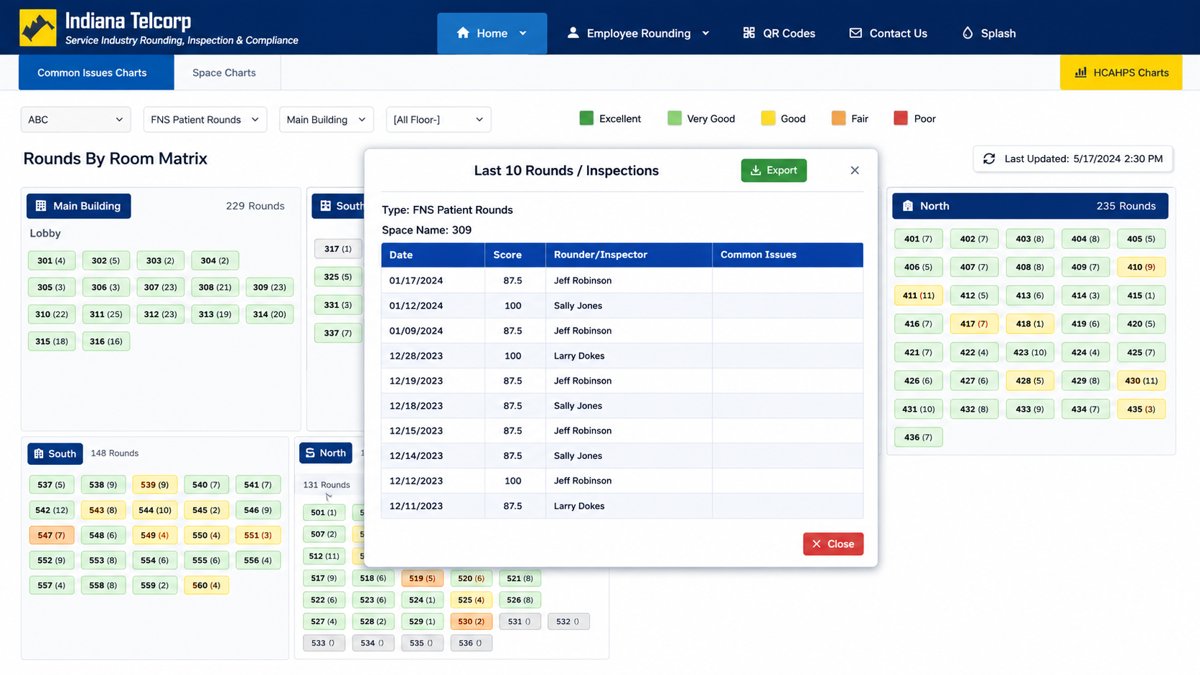
Task: Select room 547 (7) orange cell
Action: tap(51, 535)
